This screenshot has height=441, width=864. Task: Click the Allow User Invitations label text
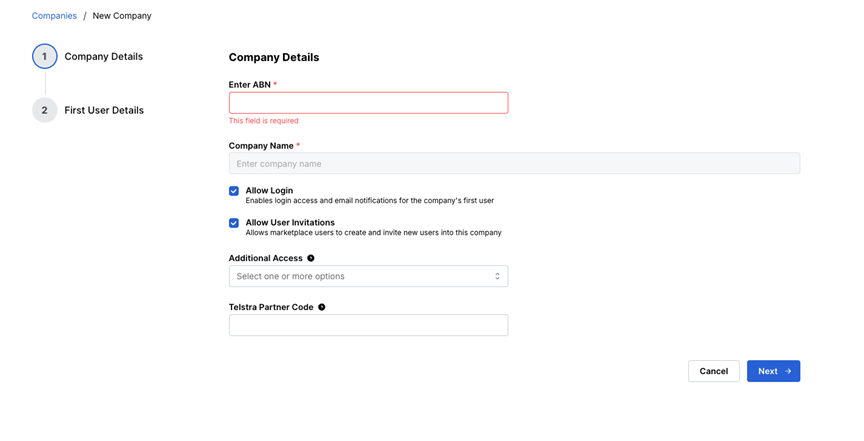click(x=290, y=222)
